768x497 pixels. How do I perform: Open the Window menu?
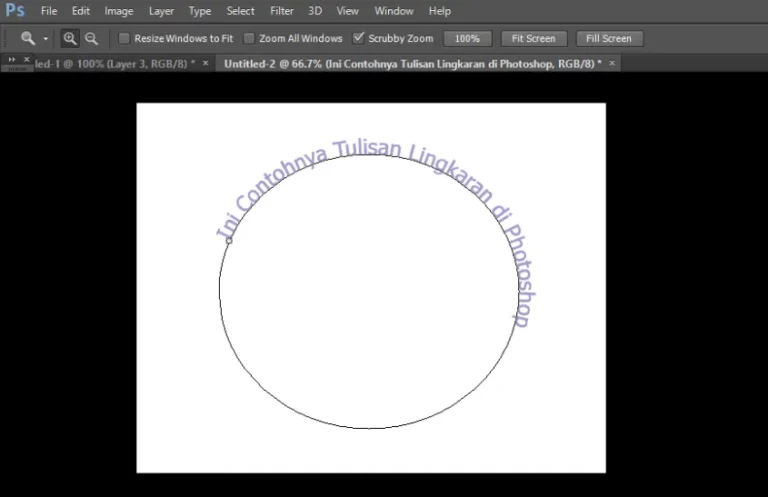click(394, 11)
